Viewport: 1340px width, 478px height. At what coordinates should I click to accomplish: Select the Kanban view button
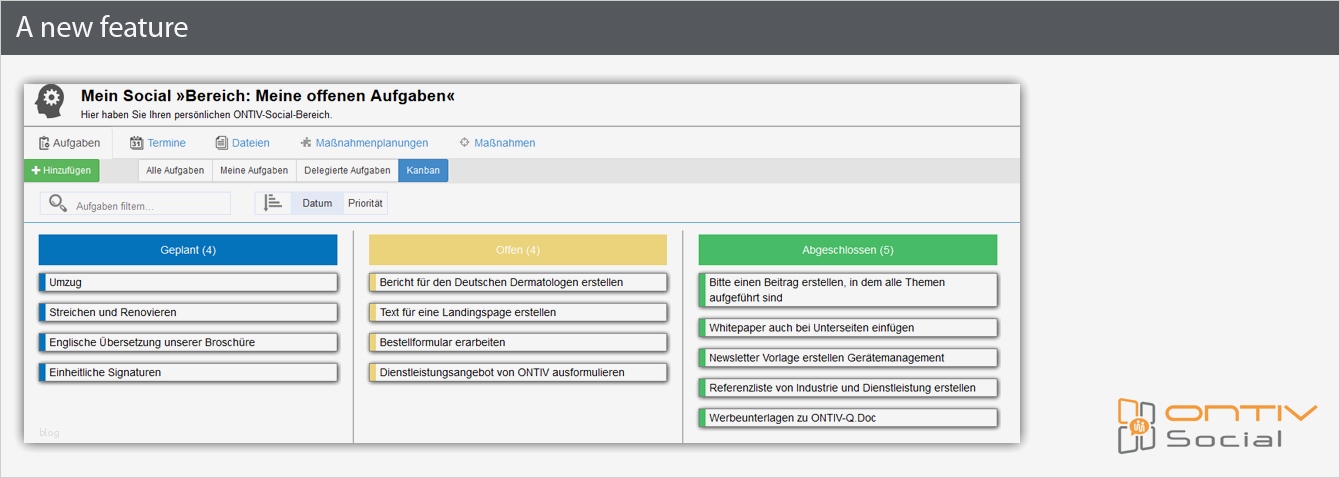(423, 171)
